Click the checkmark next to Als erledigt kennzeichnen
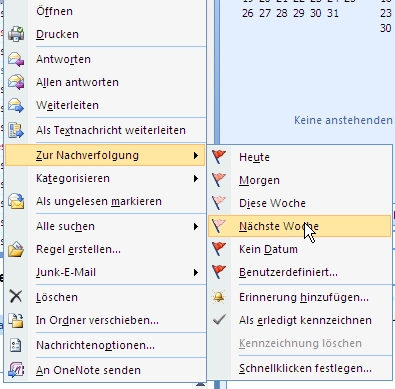 (219, 320)
